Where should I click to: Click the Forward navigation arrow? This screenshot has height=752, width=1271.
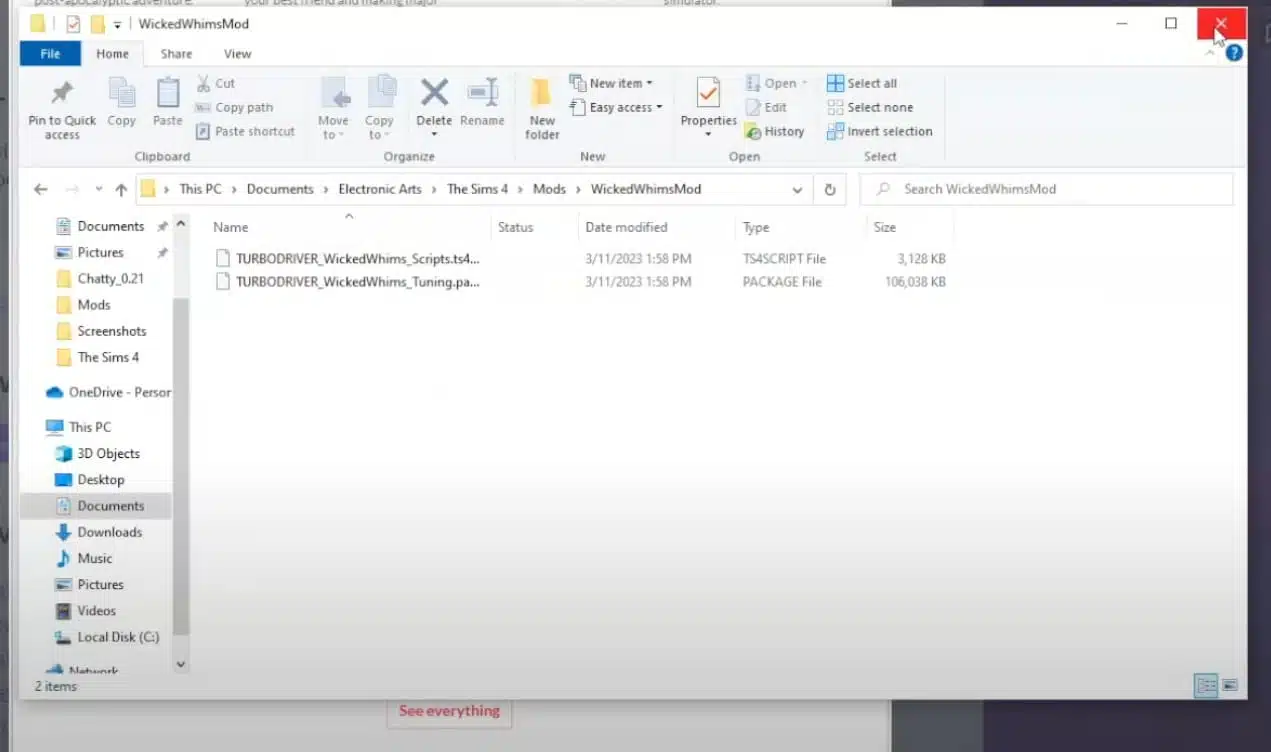pyautogui.click(x=72, y=189)
